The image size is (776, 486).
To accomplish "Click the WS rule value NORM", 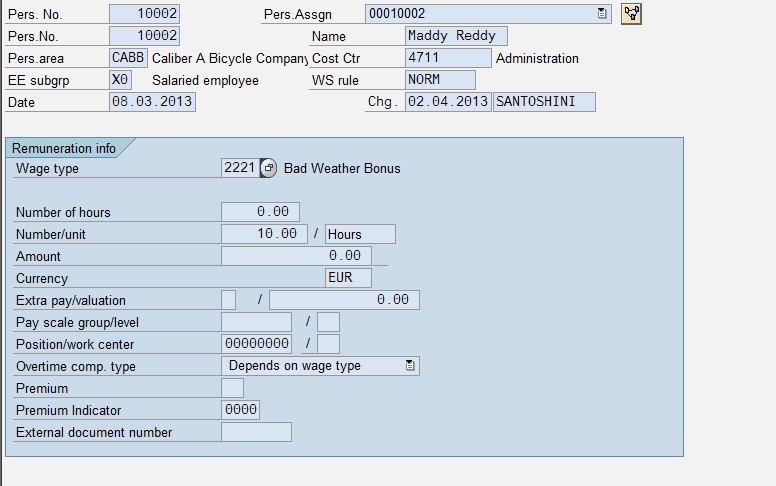I will click(440, 80).
